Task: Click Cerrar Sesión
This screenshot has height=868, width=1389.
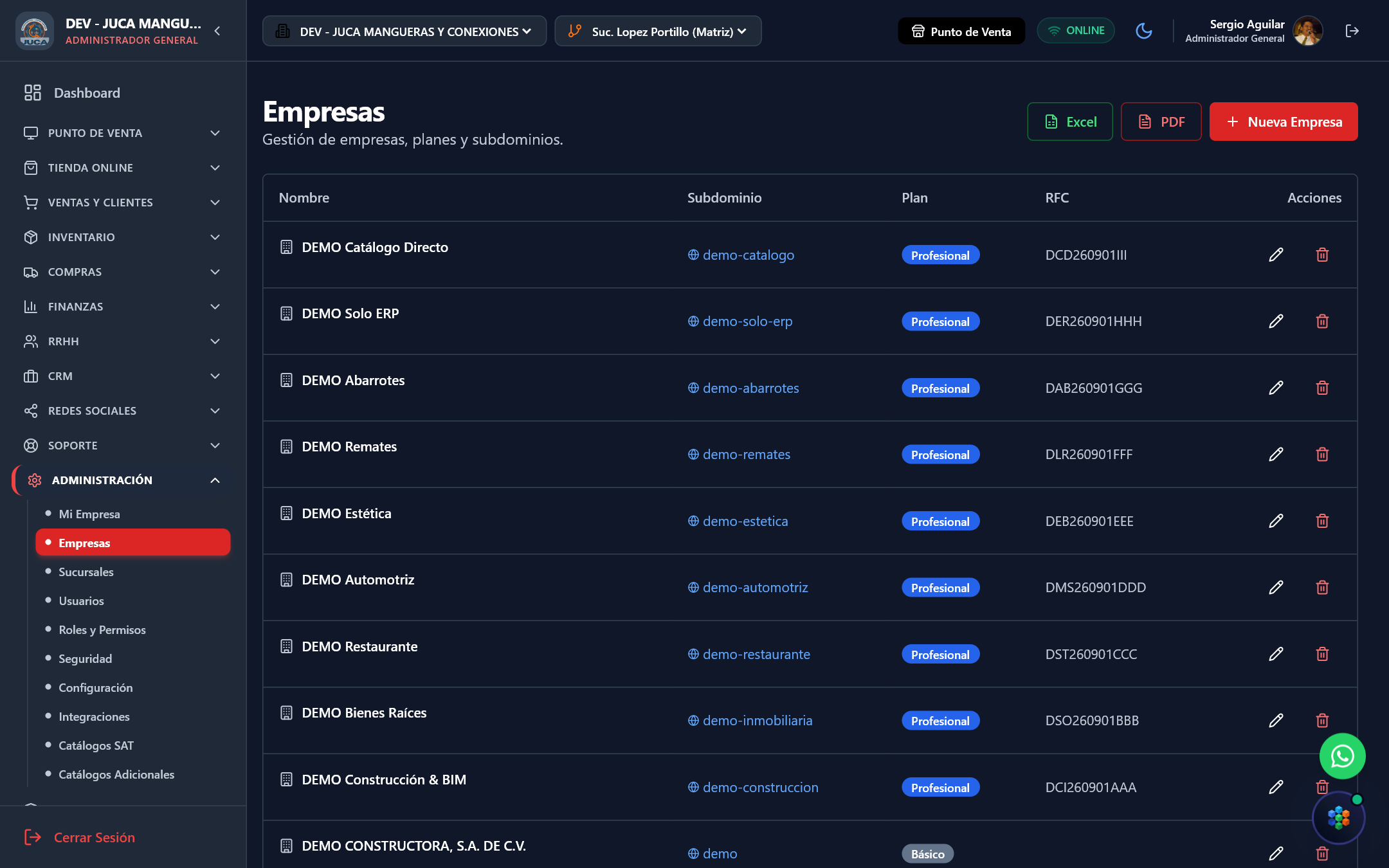Action: click(80, 837)
